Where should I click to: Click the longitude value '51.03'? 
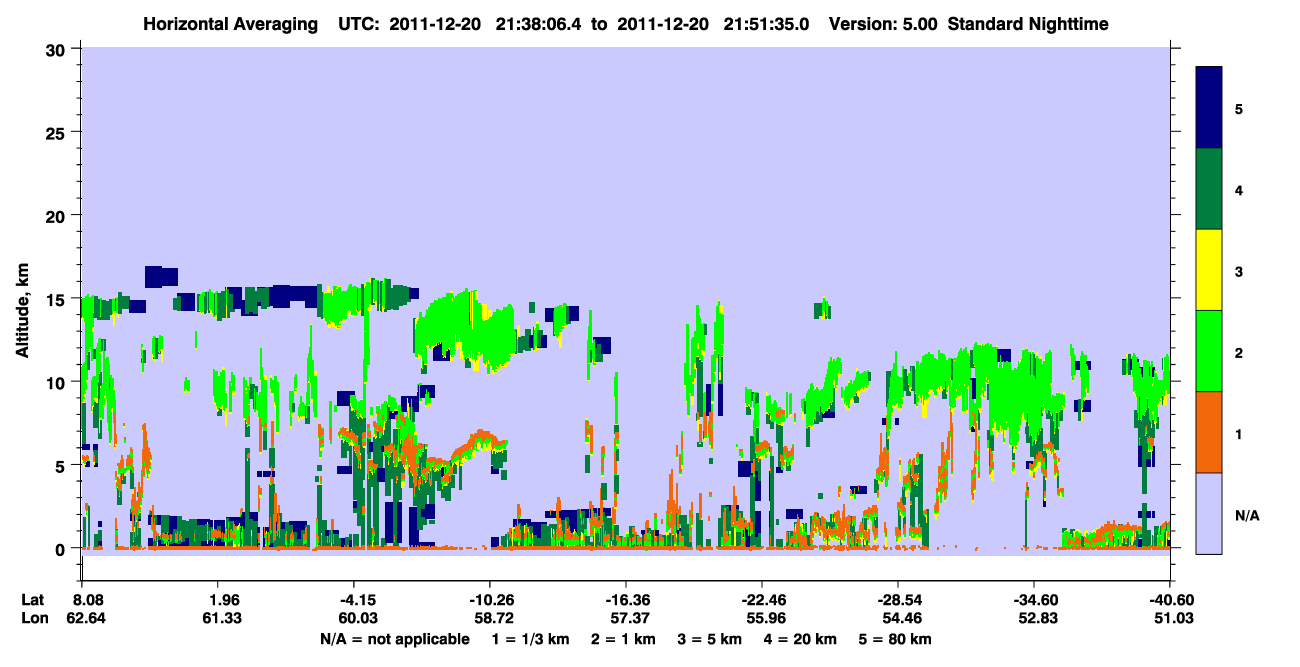[x=1176, y=619]
